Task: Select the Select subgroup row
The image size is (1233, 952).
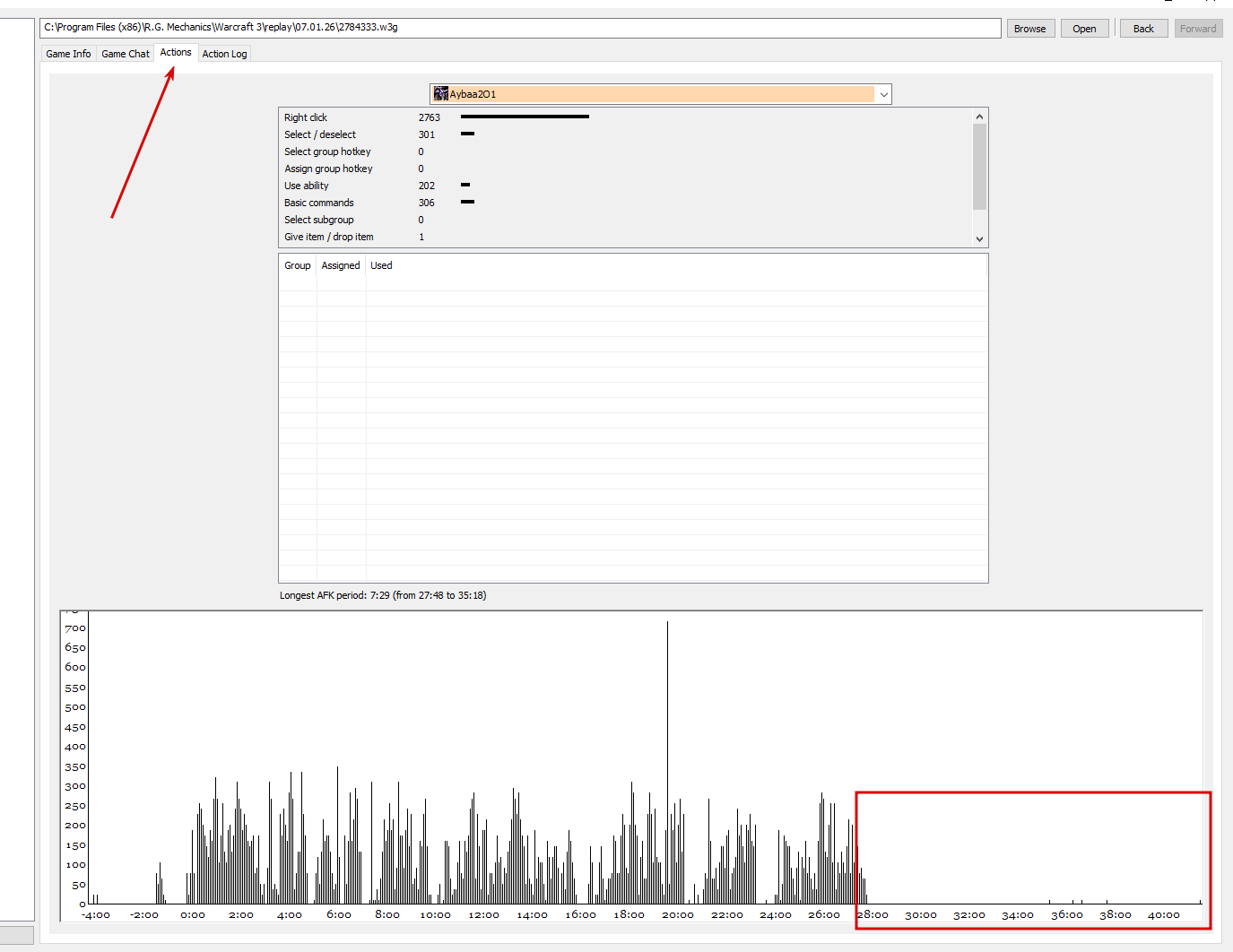Action: coord(625,220)
